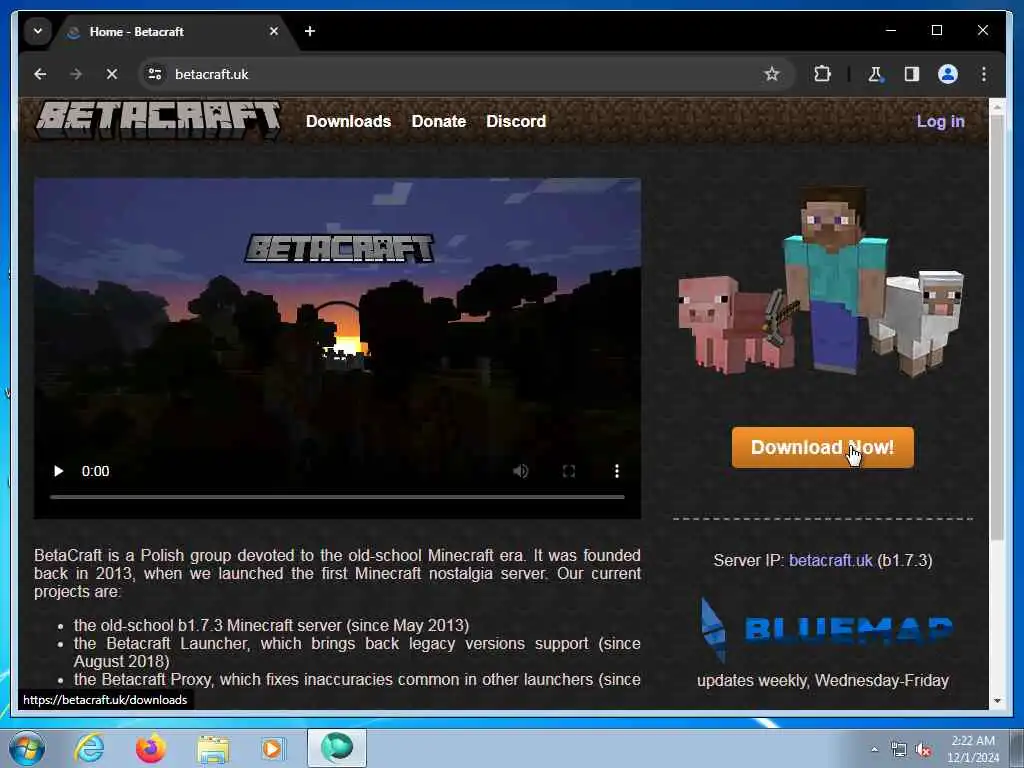
Task: Open the Discord menu item
Action: coord(516,121)
